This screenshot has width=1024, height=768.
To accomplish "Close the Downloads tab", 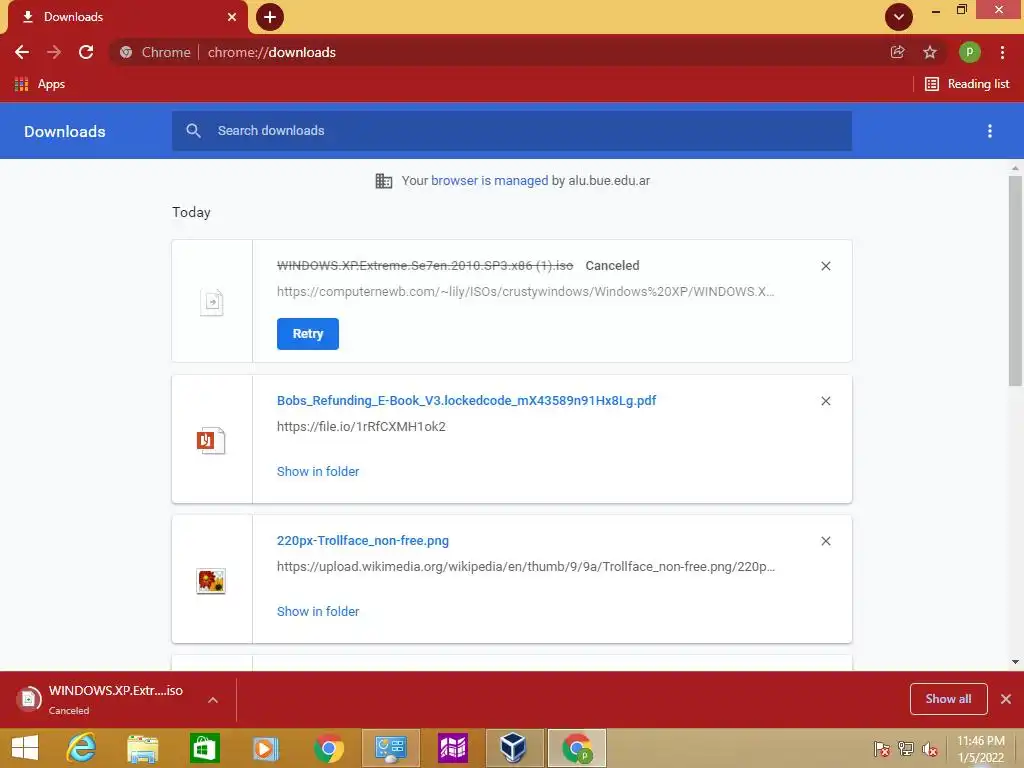I will pos(232,17).
